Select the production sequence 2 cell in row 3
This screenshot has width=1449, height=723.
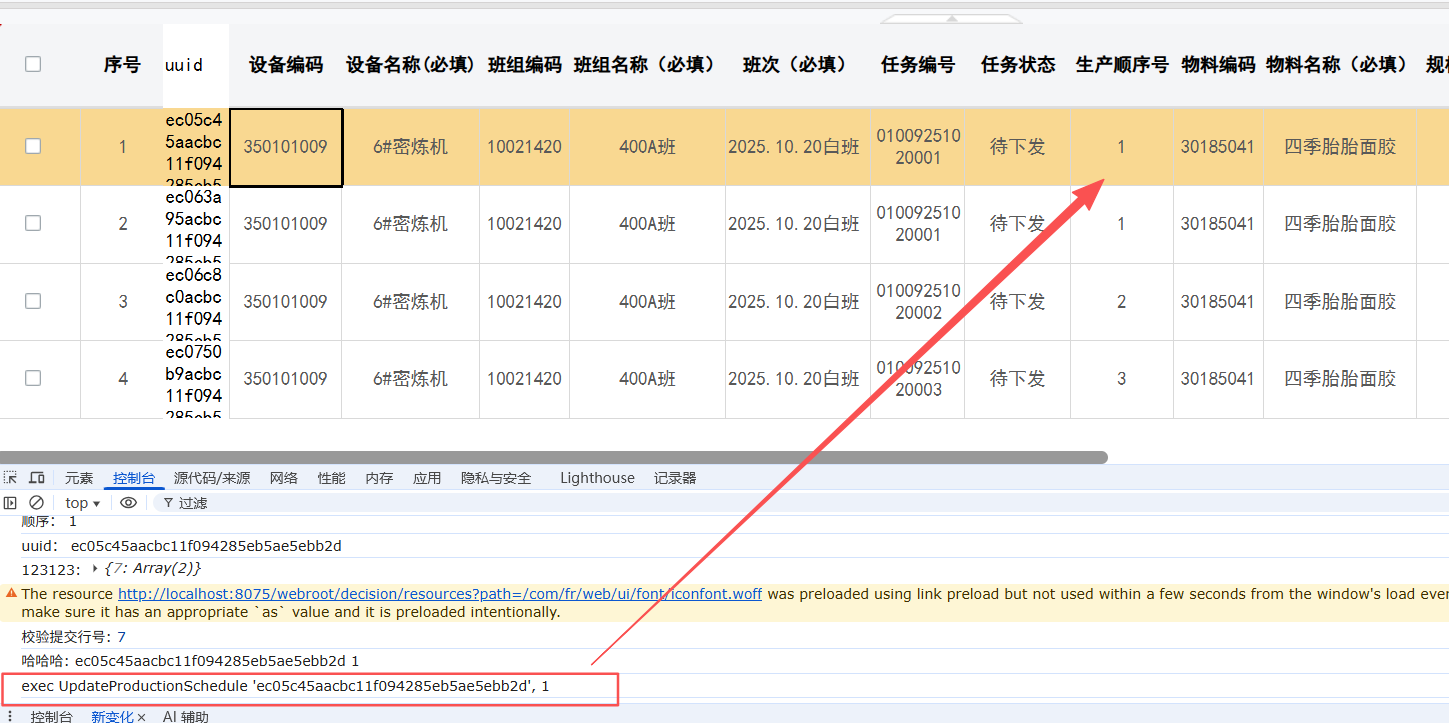pos(1122,301)
